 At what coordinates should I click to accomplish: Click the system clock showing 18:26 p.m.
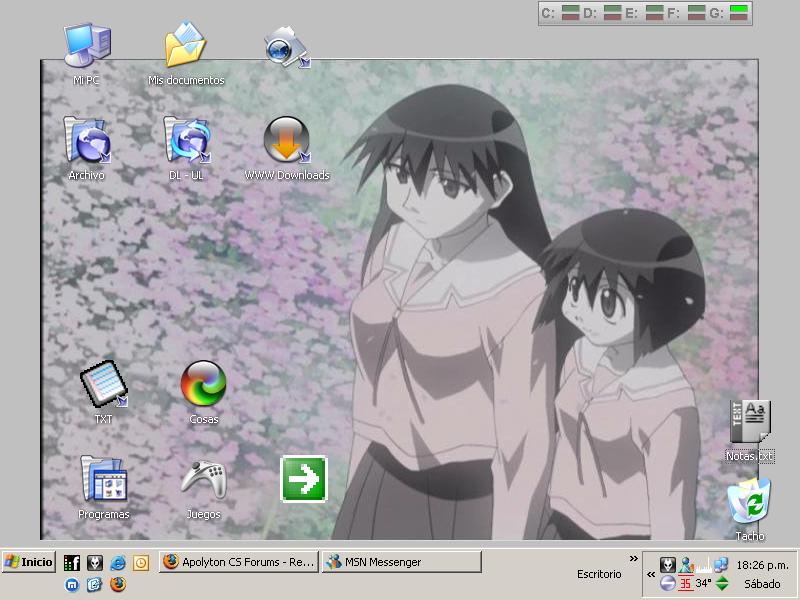[x=762, y=565]
